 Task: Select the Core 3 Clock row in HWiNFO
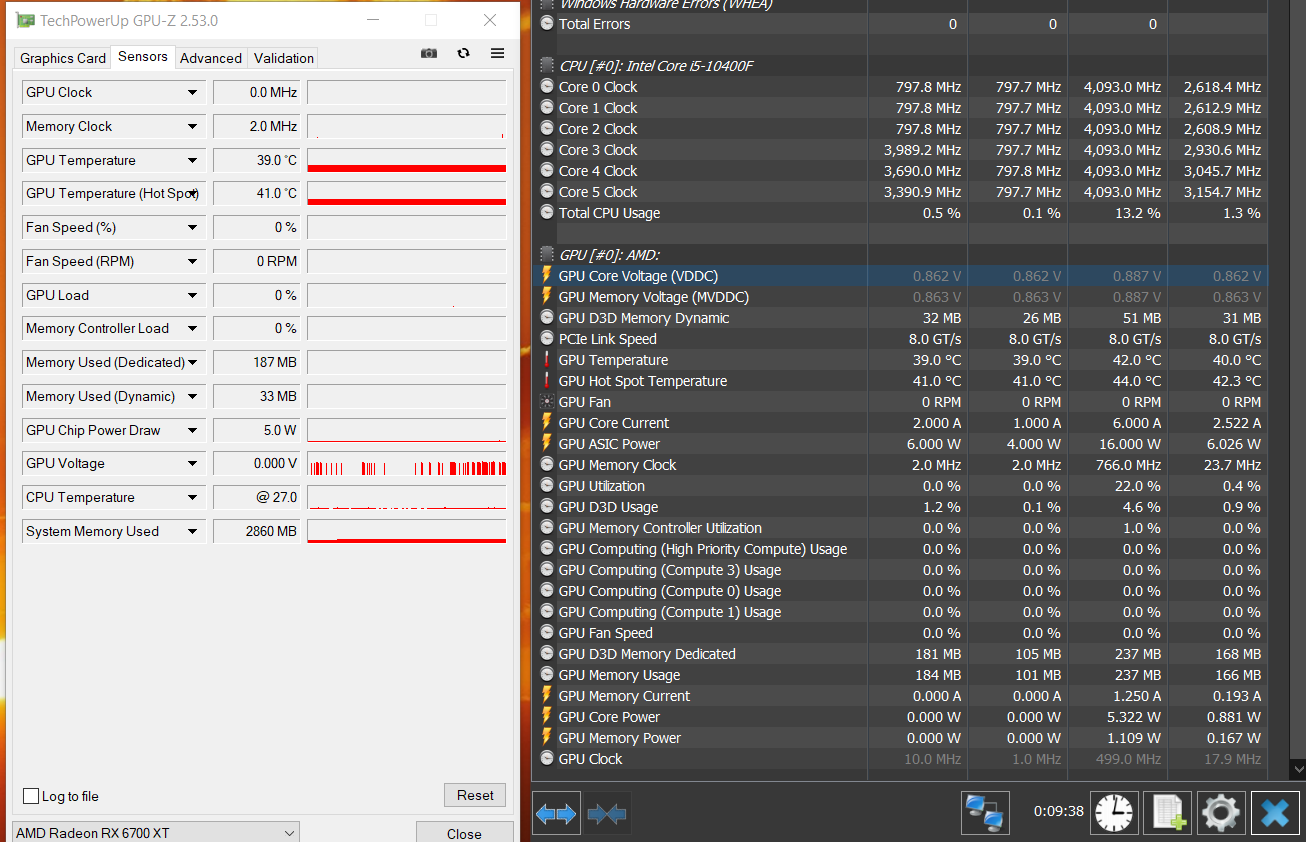[x=902, y=150]
